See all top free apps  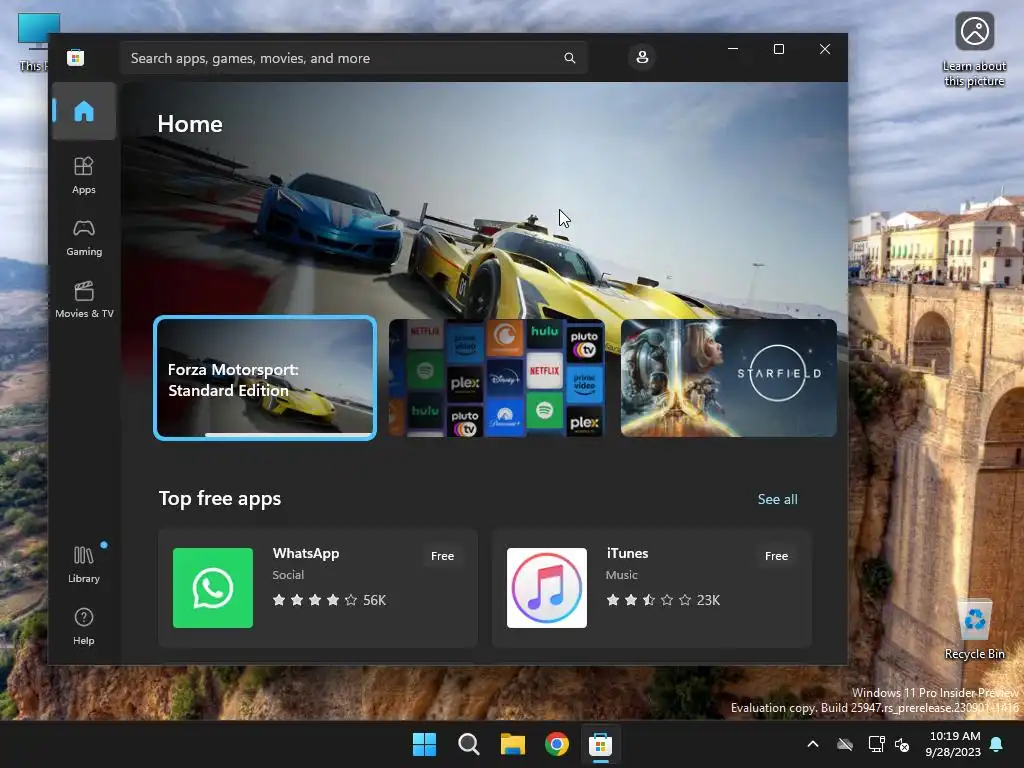tap(777, 499)
